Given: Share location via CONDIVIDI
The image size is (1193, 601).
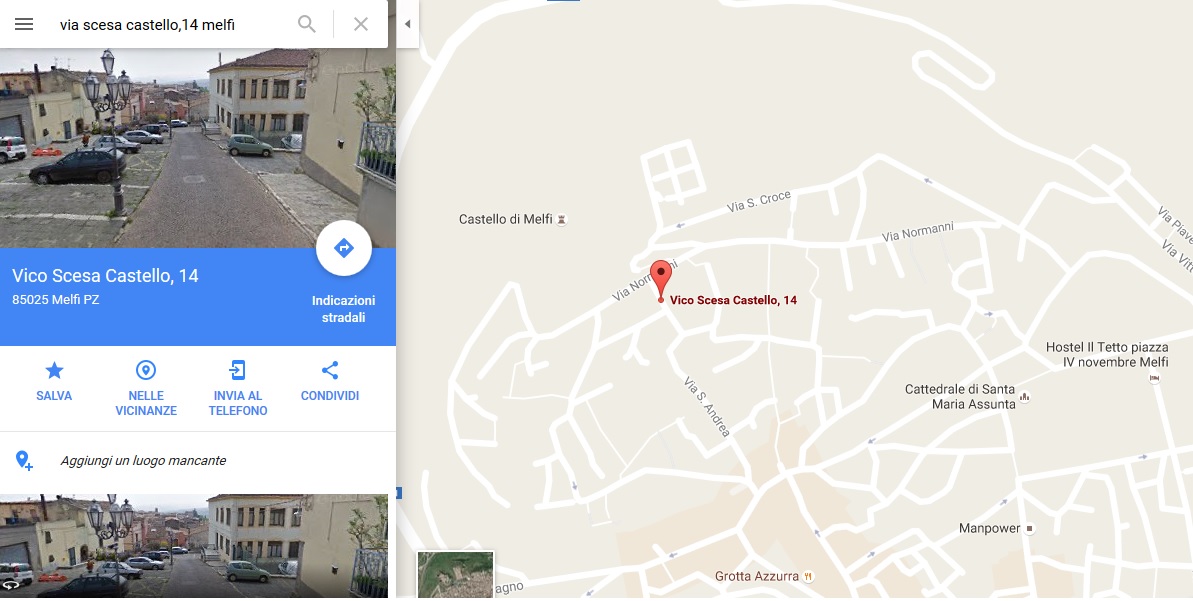Looking at the screenshot, I should (x=329, y=381).
